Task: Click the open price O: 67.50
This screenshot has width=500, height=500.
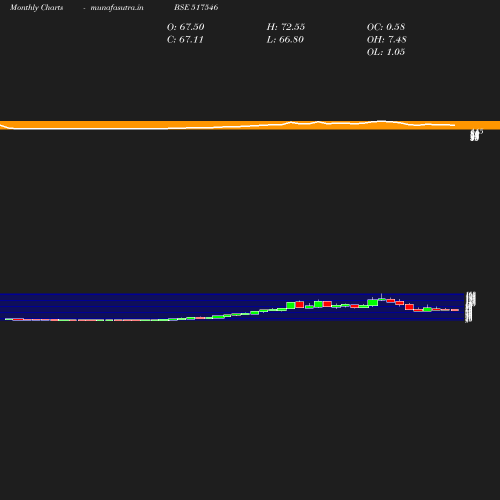Action: pyautogui.click(x=186, y=27)
